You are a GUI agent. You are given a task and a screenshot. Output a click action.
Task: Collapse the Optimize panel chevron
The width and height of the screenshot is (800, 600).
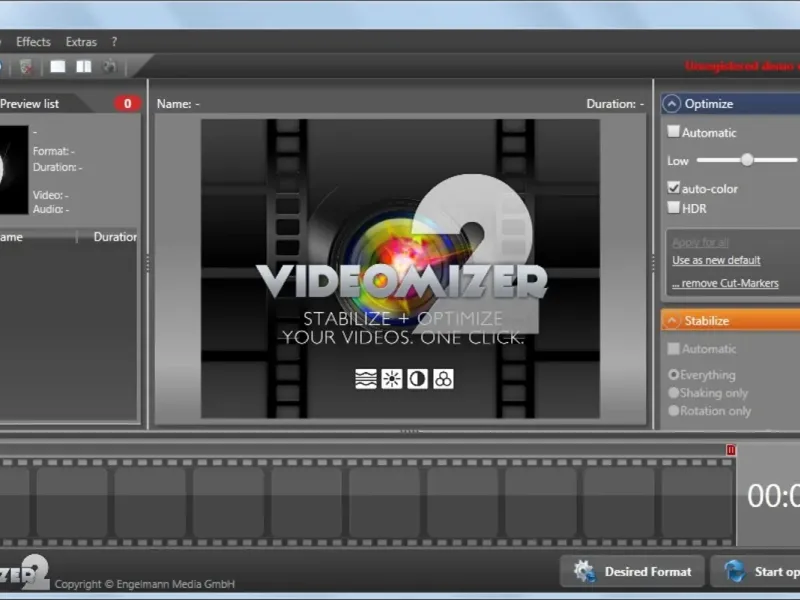pyautogui.click(x=671, y=104)
